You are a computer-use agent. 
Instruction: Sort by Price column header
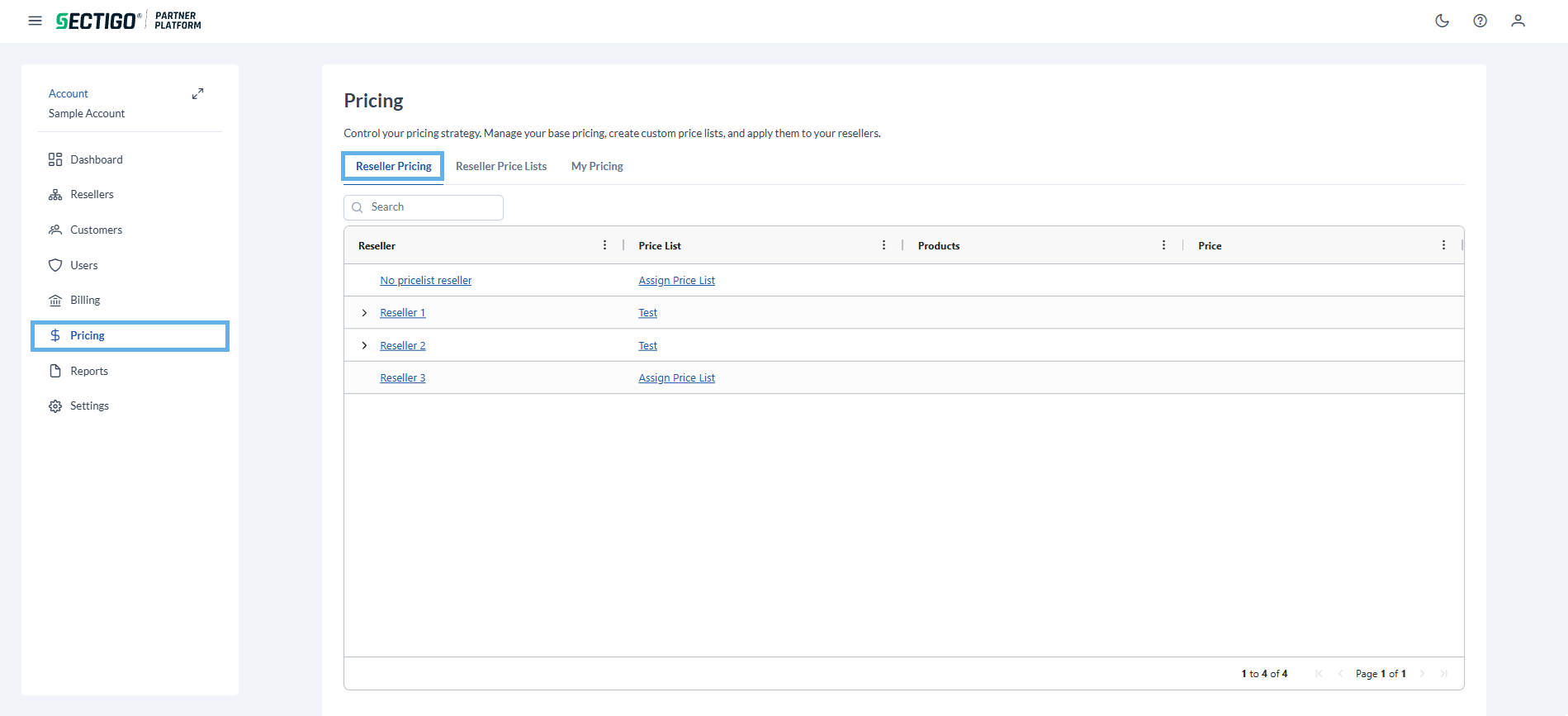[1210, 246]
